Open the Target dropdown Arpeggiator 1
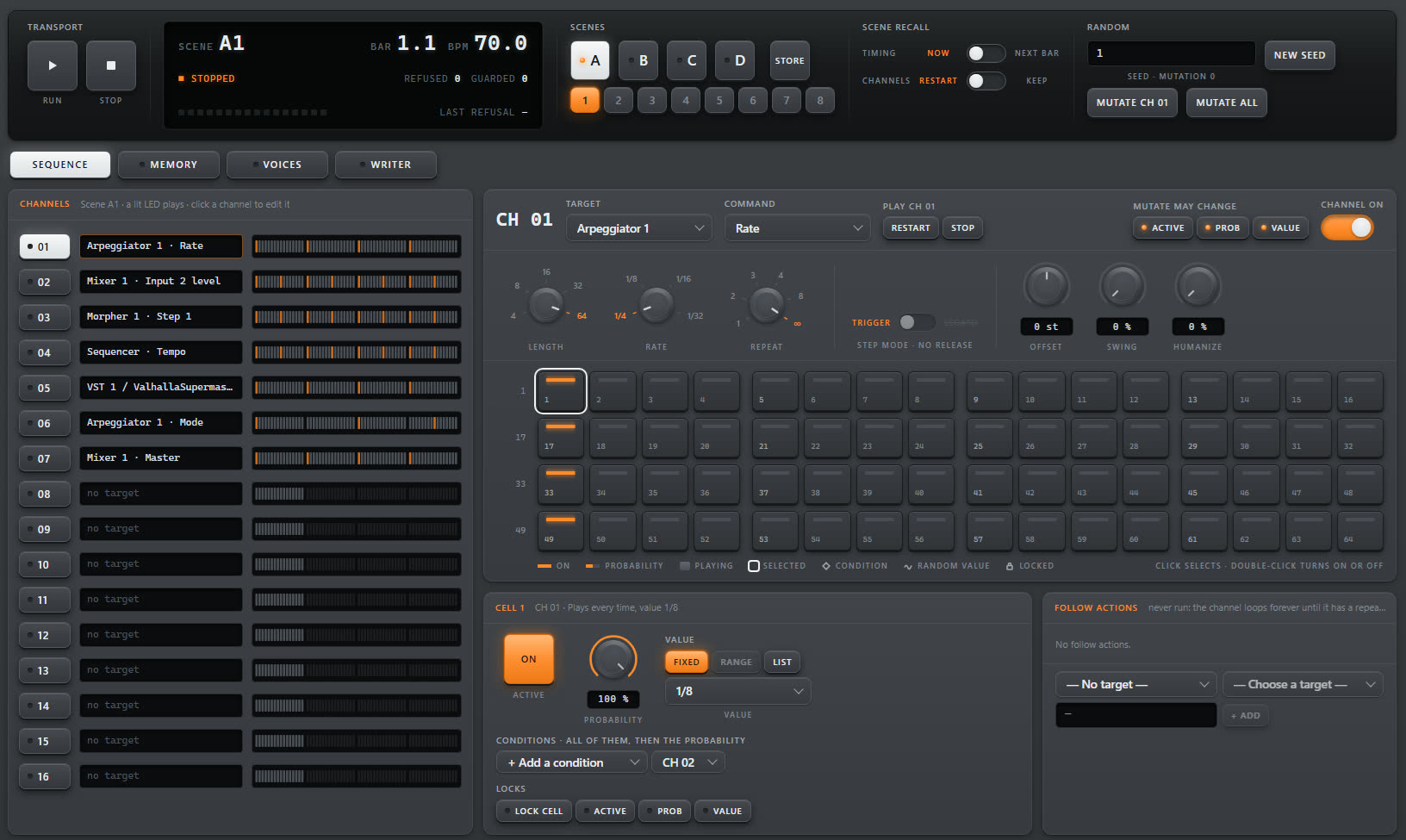 click(x=638, y=228)
